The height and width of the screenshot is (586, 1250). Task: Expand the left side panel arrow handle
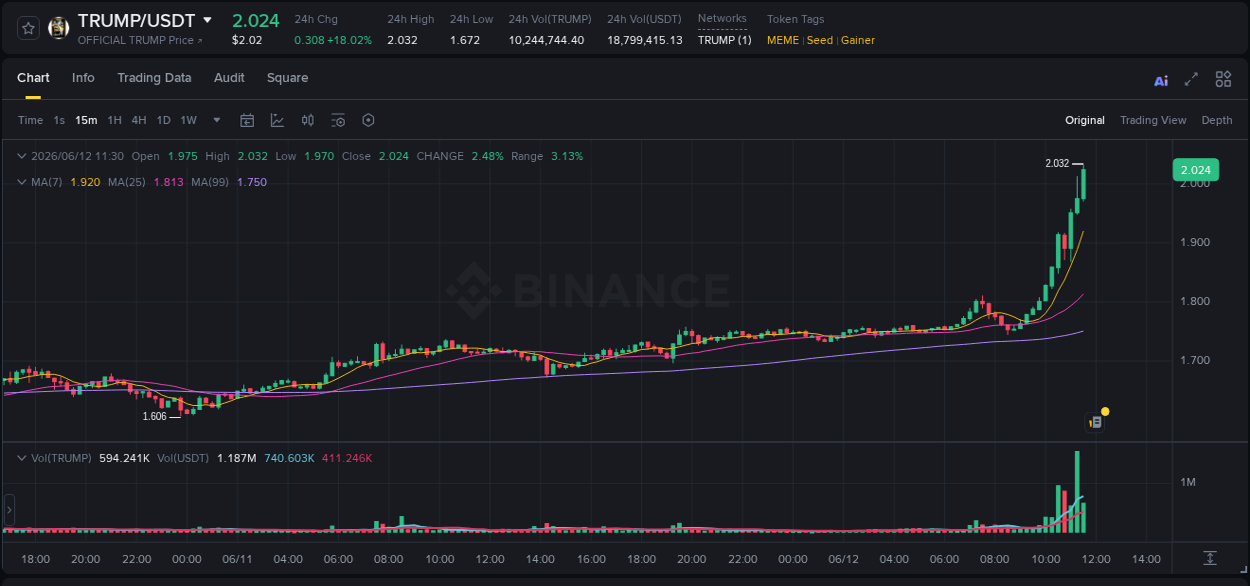(x=9, y=510)
